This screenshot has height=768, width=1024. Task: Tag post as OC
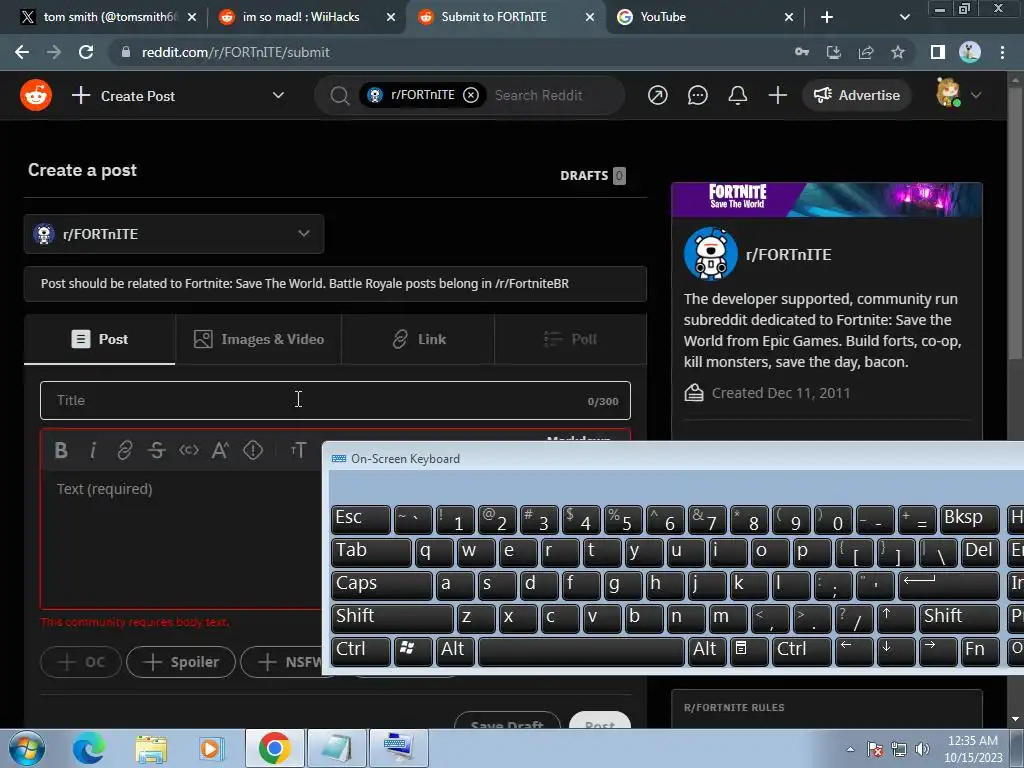(x=81, y=662)
